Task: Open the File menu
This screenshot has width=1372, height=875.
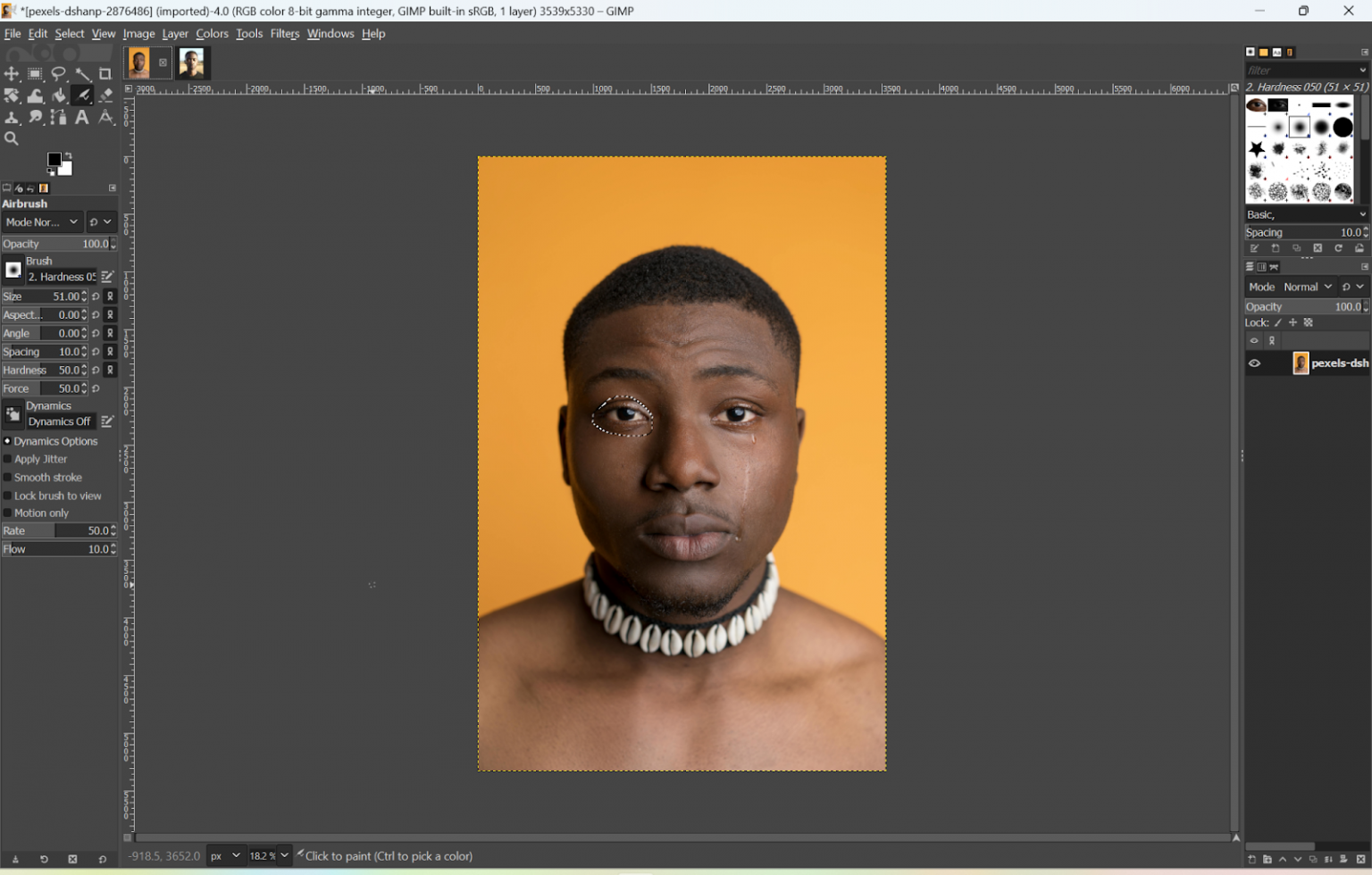Action: coord(13,34)
